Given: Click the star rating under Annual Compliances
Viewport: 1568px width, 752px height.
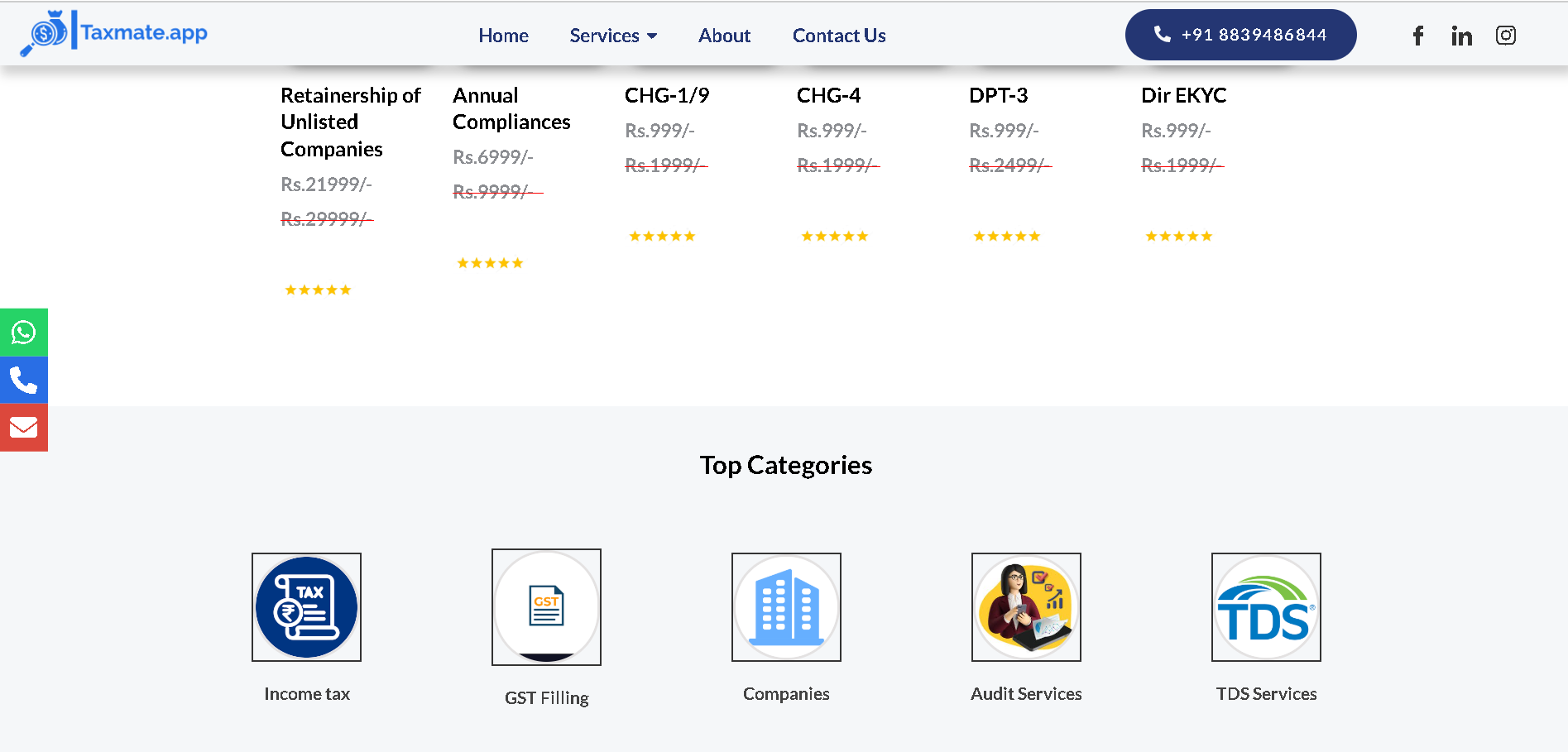Looking at the screenshot, I should click(x=490, y=263).
